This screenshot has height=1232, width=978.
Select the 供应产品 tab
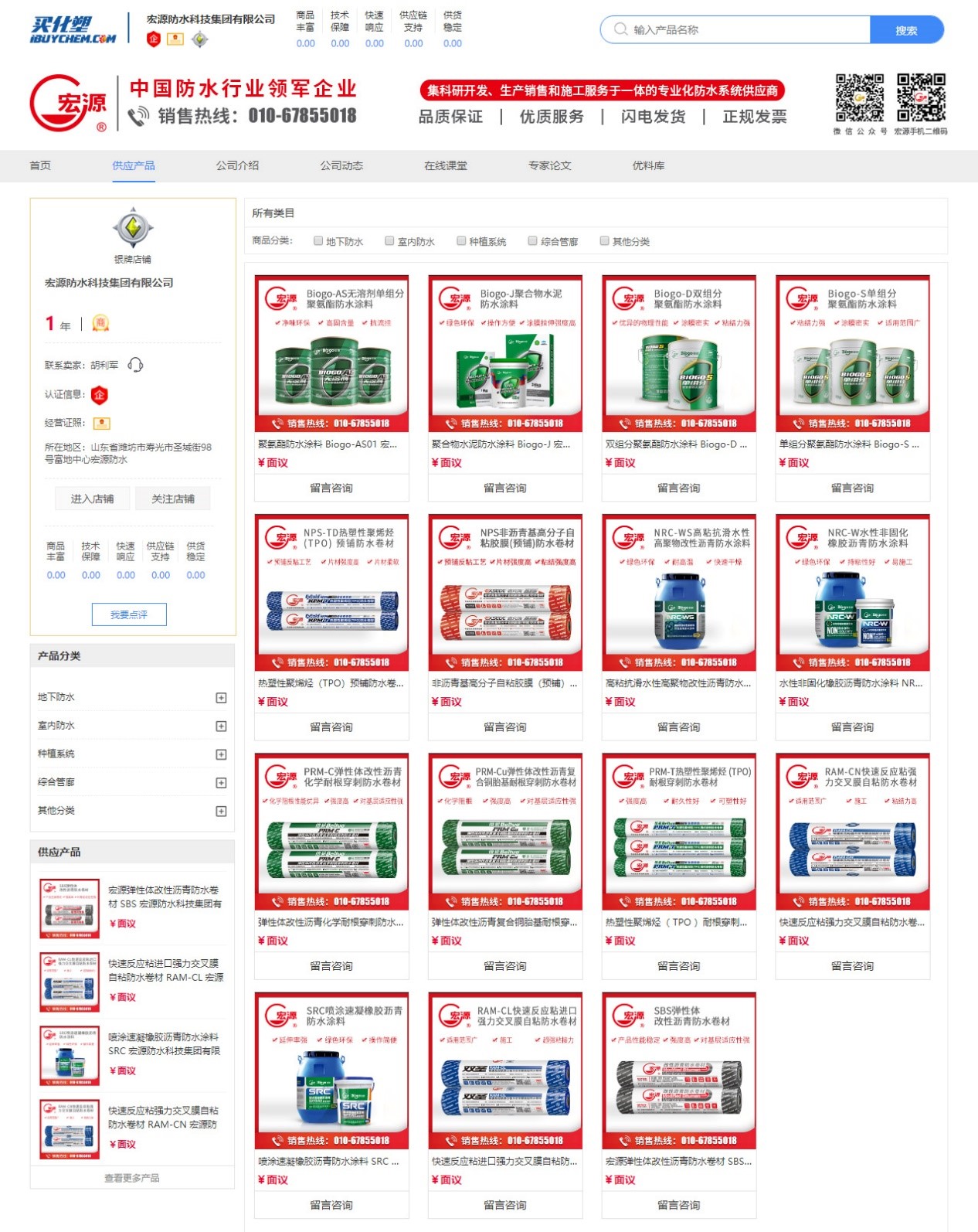click(x=134, y=165)
